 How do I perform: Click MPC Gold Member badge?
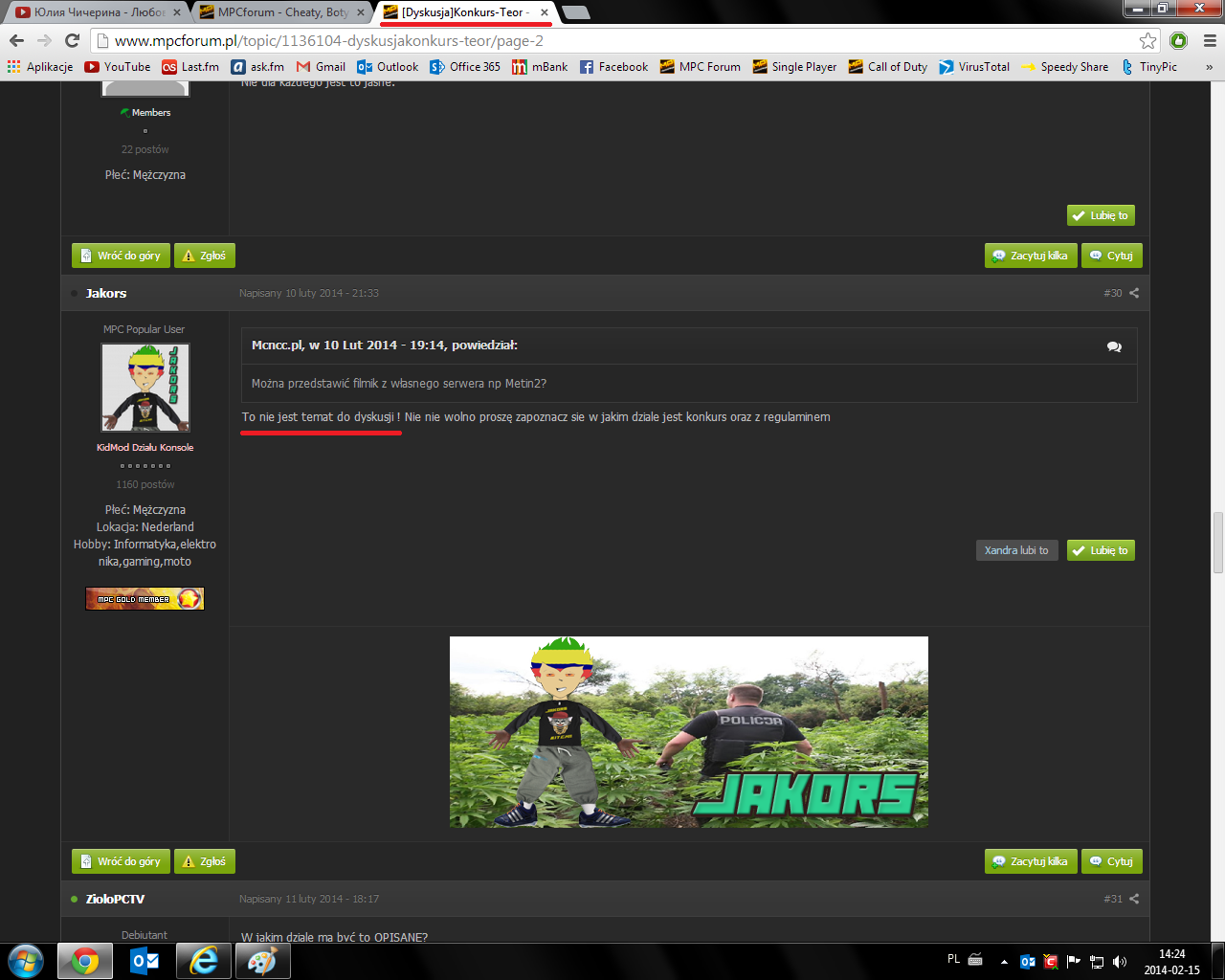coord(145,598)
